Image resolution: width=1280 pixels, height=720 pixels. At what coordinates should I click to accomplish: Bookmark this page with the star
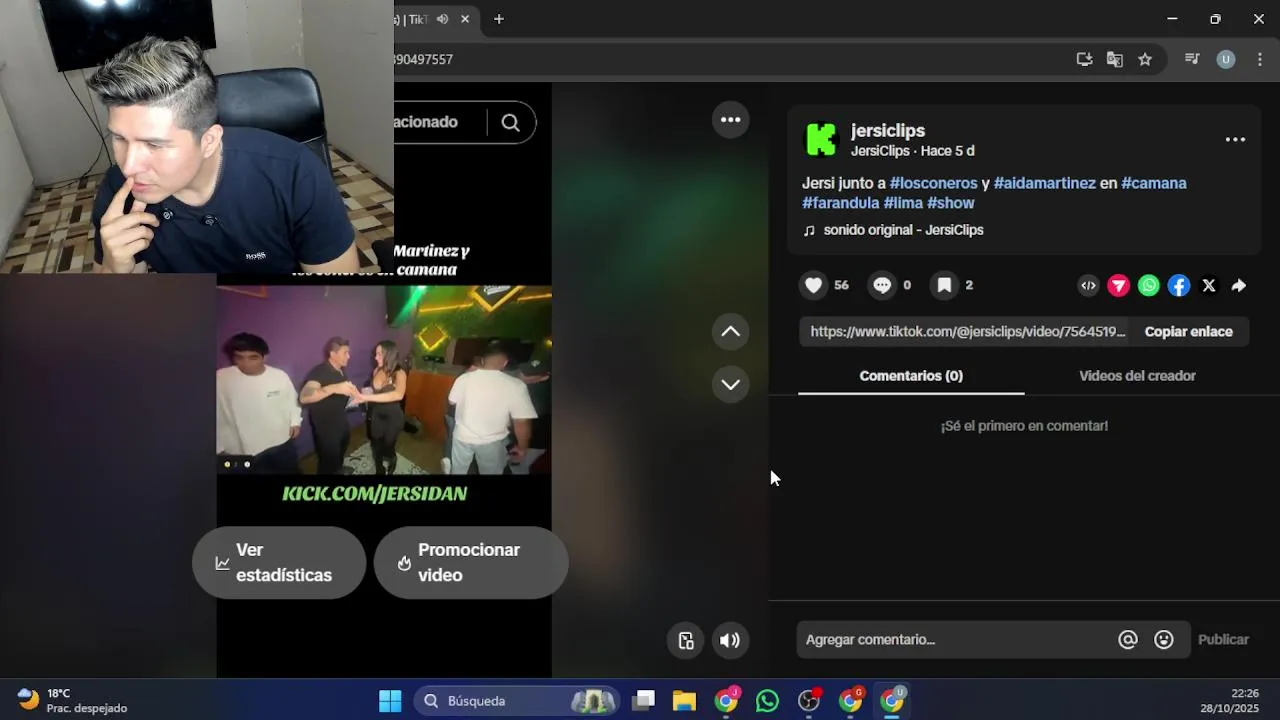click(1145, 60)
